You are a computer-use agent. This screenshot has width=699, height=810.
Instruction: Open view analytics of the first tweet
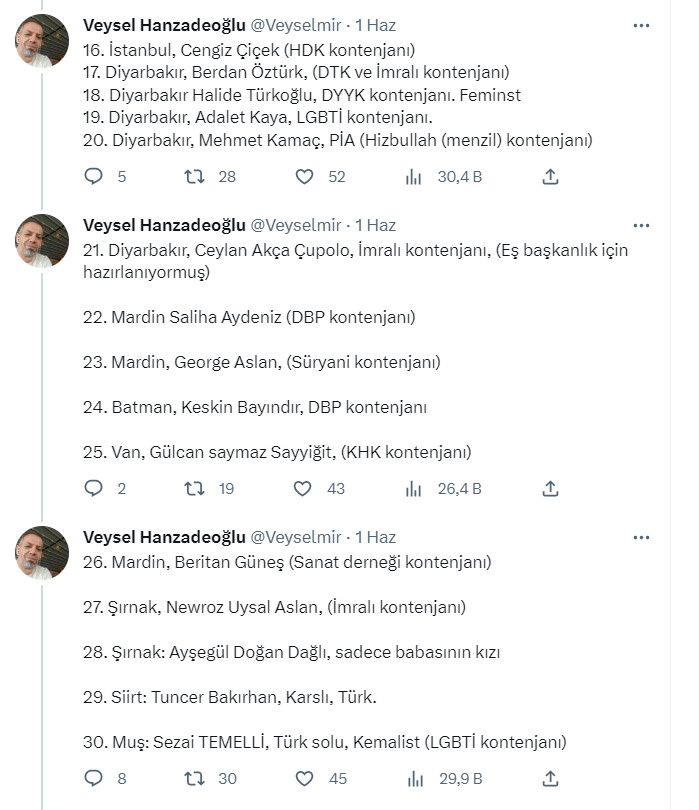pyautogui.click(x=413, y=176)
